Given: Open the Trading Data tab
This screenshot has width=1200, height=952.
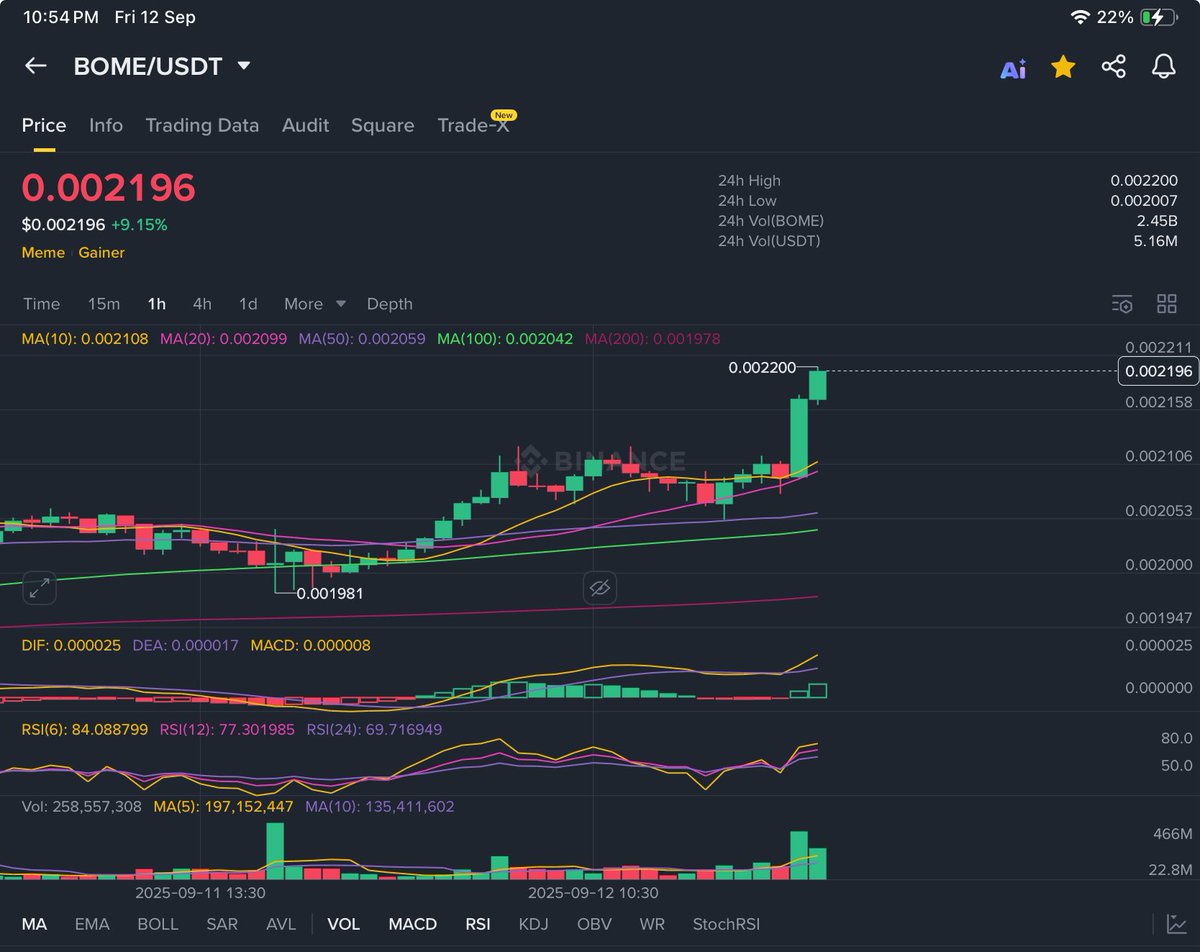Looking at the screenshot, I should [x=202, y=125].
